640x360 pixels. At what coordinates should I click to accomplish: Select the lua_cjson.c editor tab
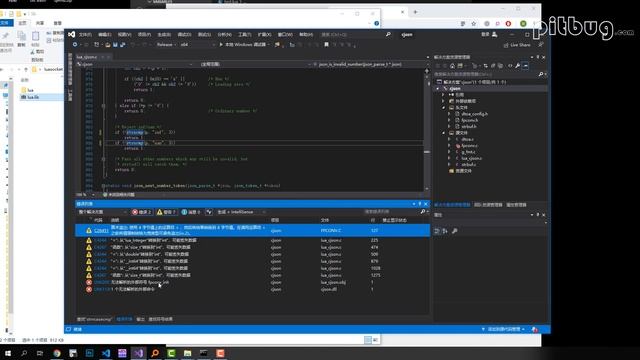pyautogui.click(x=87, y=57)
